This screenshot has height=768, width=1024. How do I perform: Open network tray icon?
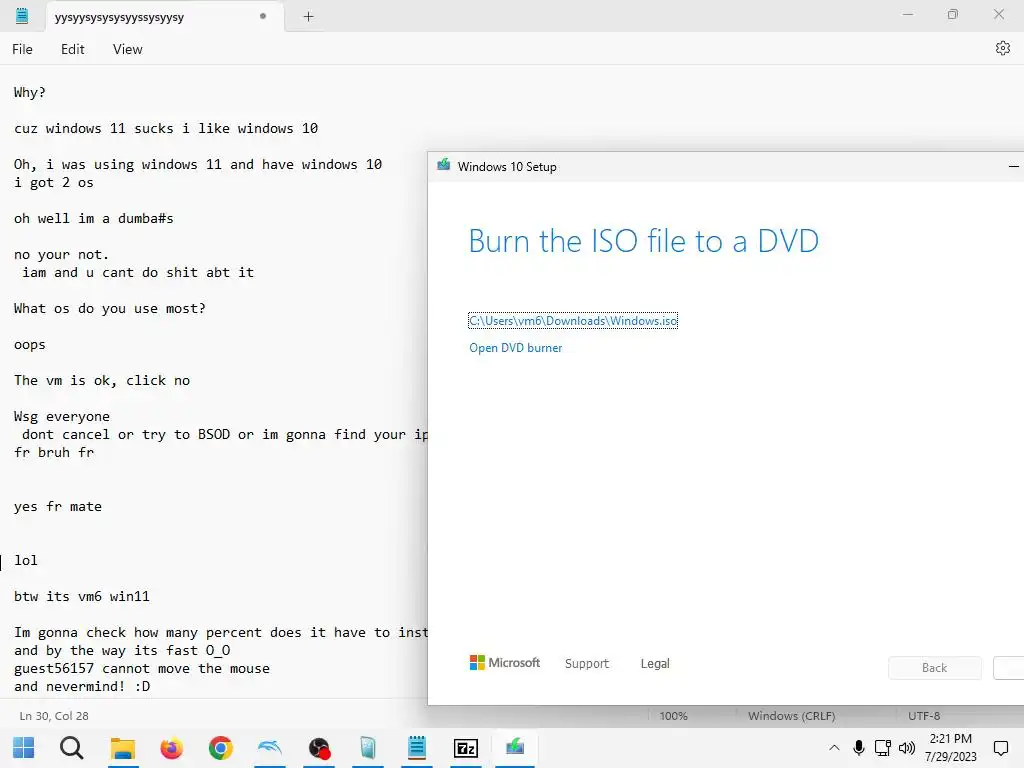pyautogui.click(x=883, y=748)
